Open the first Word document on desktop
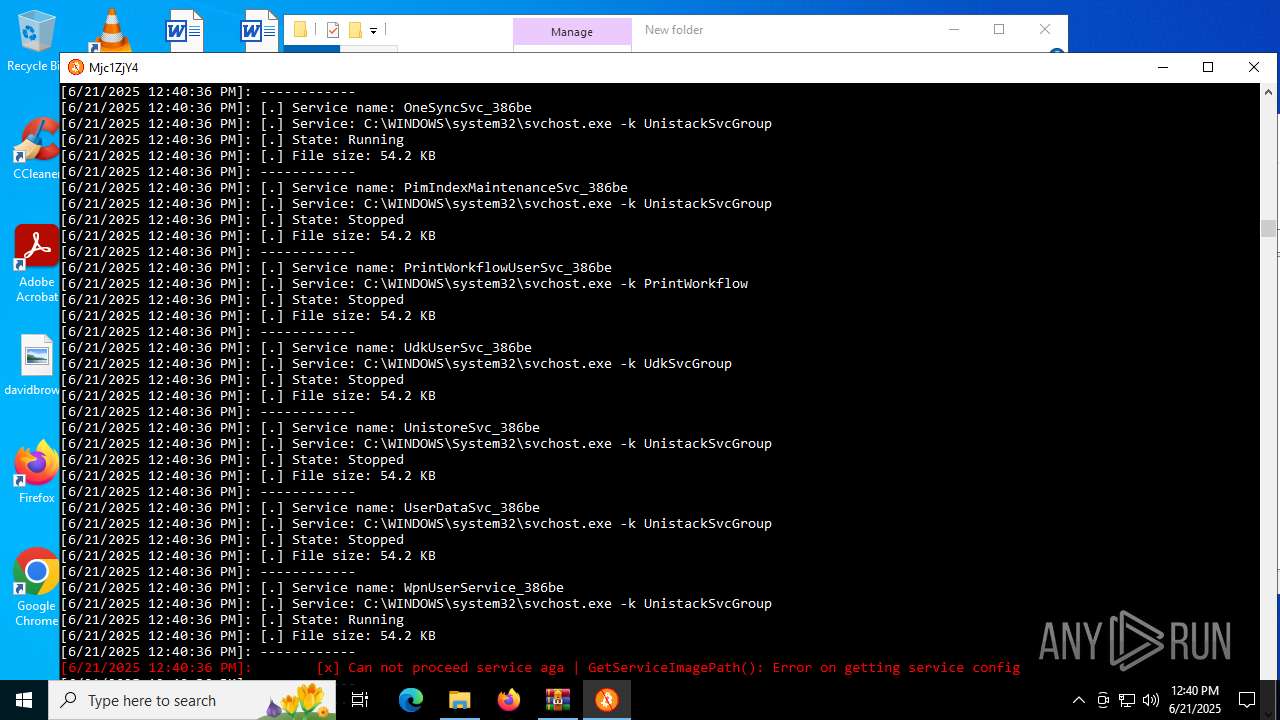Viewport: 1280px width, 720px height. tap(184, 30)
